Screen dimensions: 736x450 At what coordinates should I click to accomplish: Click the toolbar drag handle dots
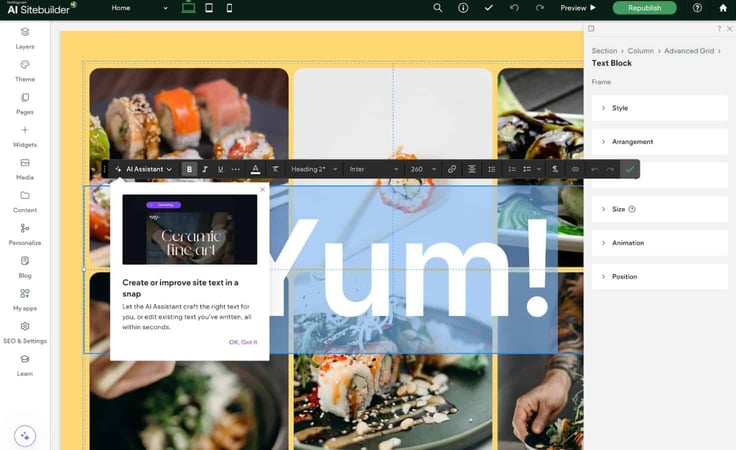coord(105,169)
